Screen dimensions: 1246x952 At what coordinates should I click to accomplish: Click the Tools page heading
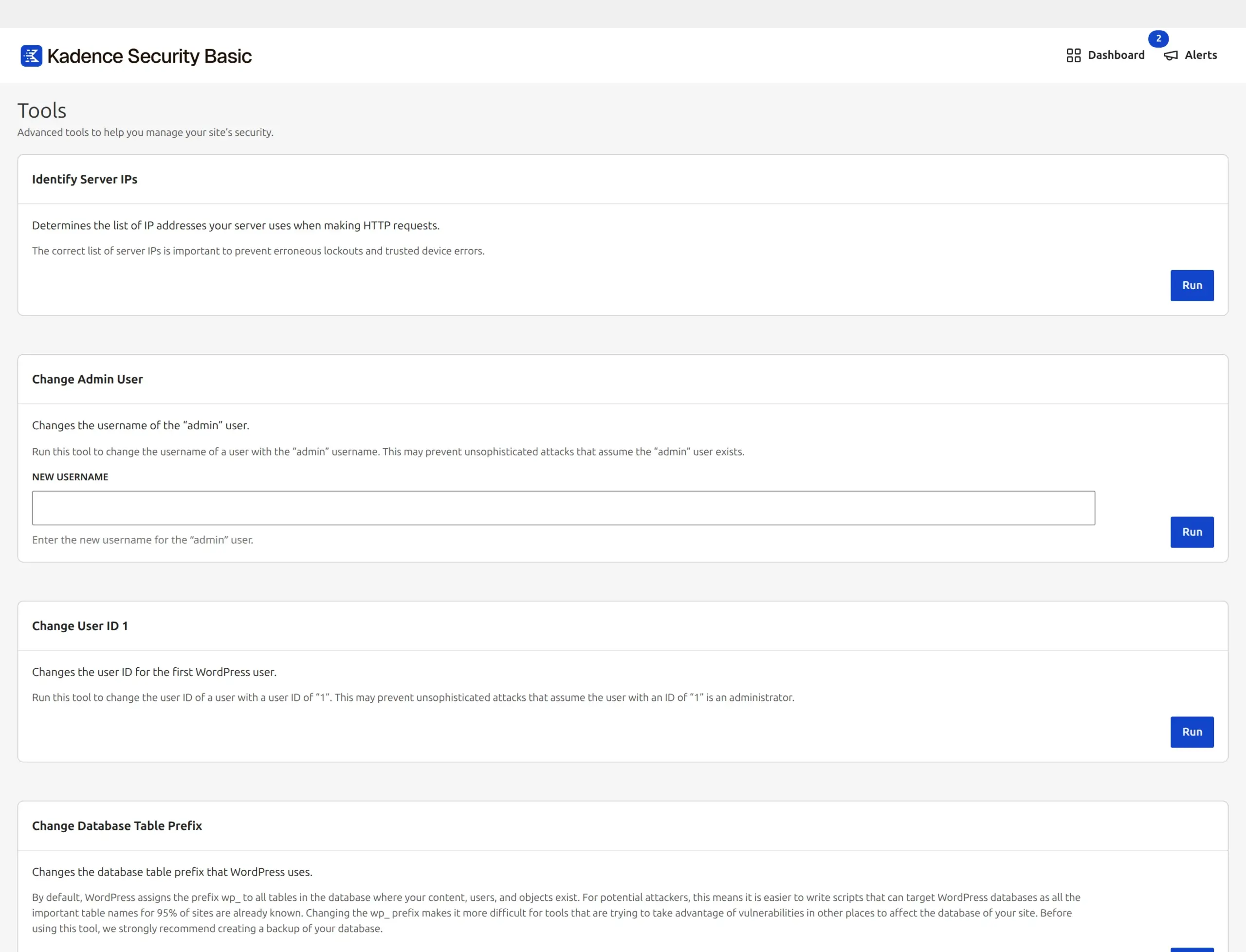[x=42, y=110]
